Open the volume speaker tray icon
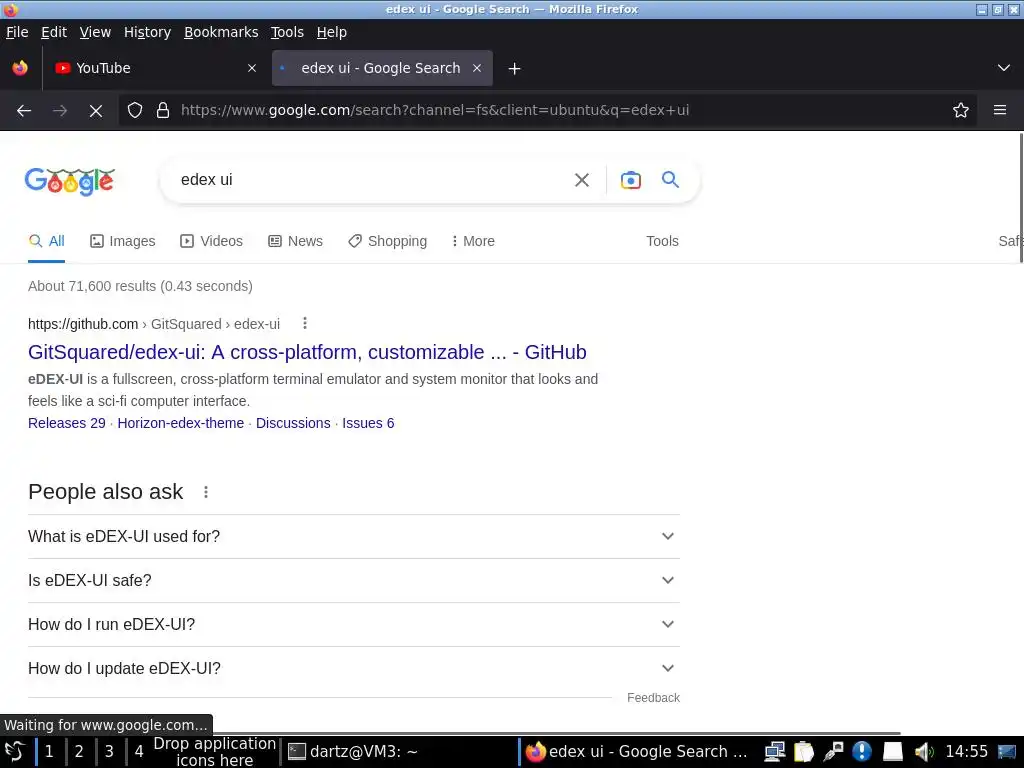Viewport: 1024px width, 768px height. (x=923, y=752)
